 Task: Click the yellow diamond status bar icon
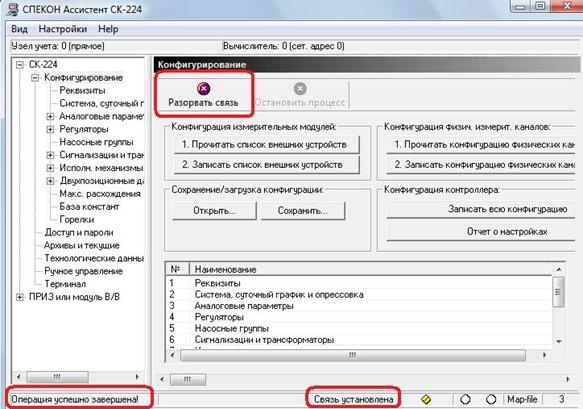(x=426, y=399)
